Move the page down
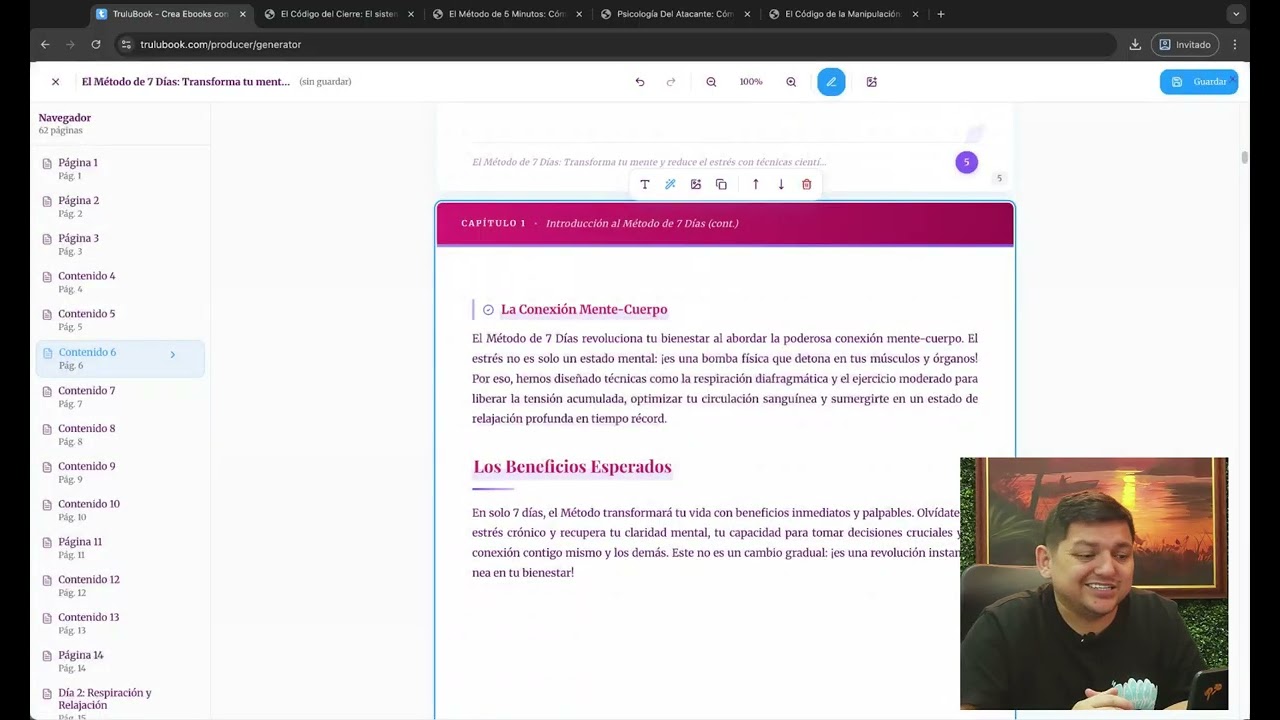This screenshot has height=720, width=1280. coord(781,184)
